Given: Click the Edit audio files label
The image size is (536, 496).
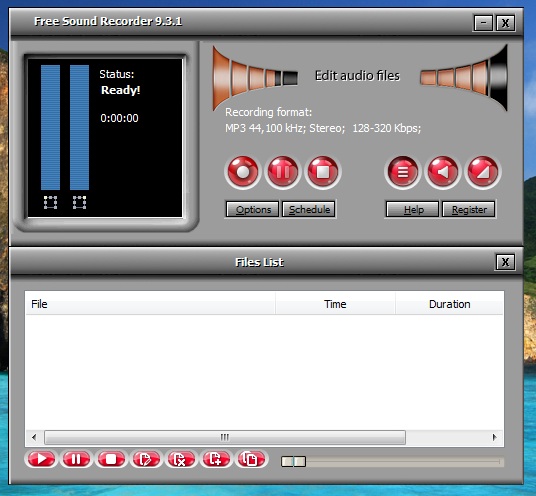Looking at the screenshot, I should coord(357,76).
